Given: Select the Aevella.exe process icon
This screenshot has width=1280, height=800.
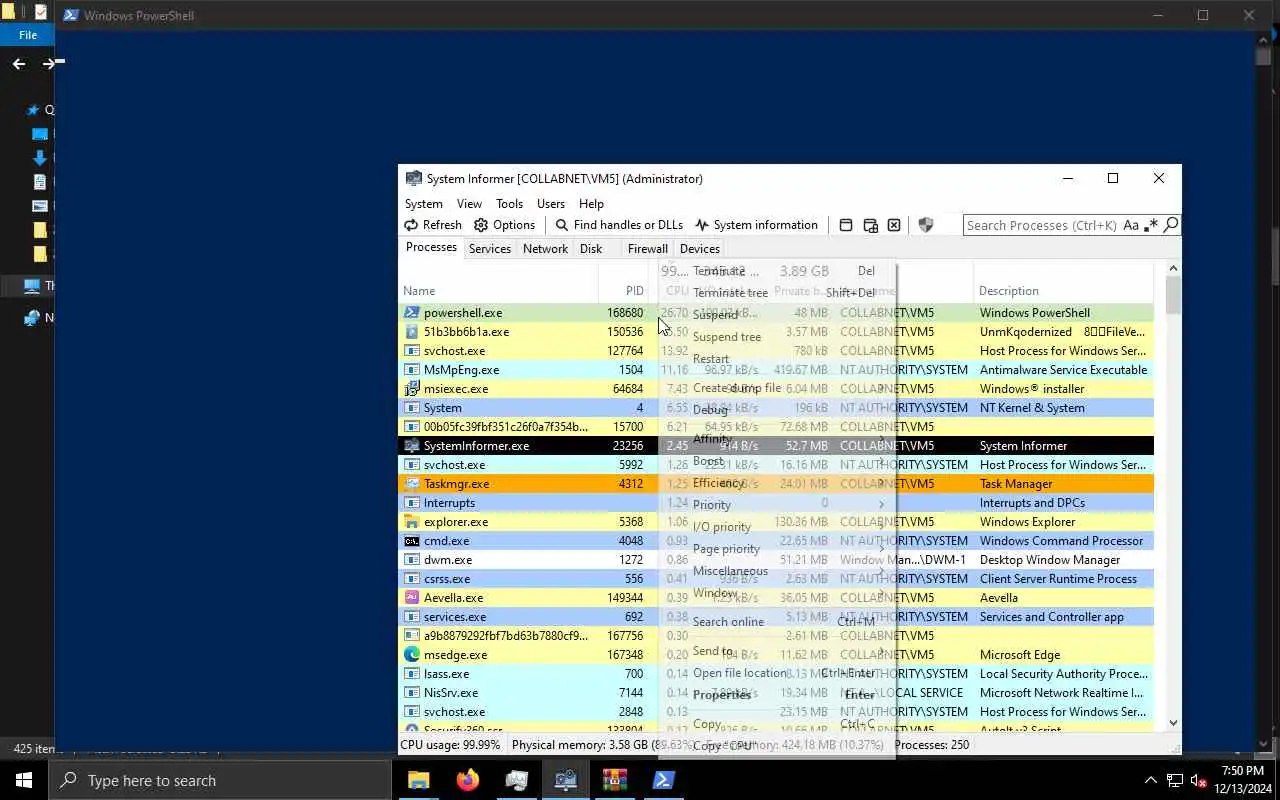Looking at the screenshot, I should coord(411,598).
